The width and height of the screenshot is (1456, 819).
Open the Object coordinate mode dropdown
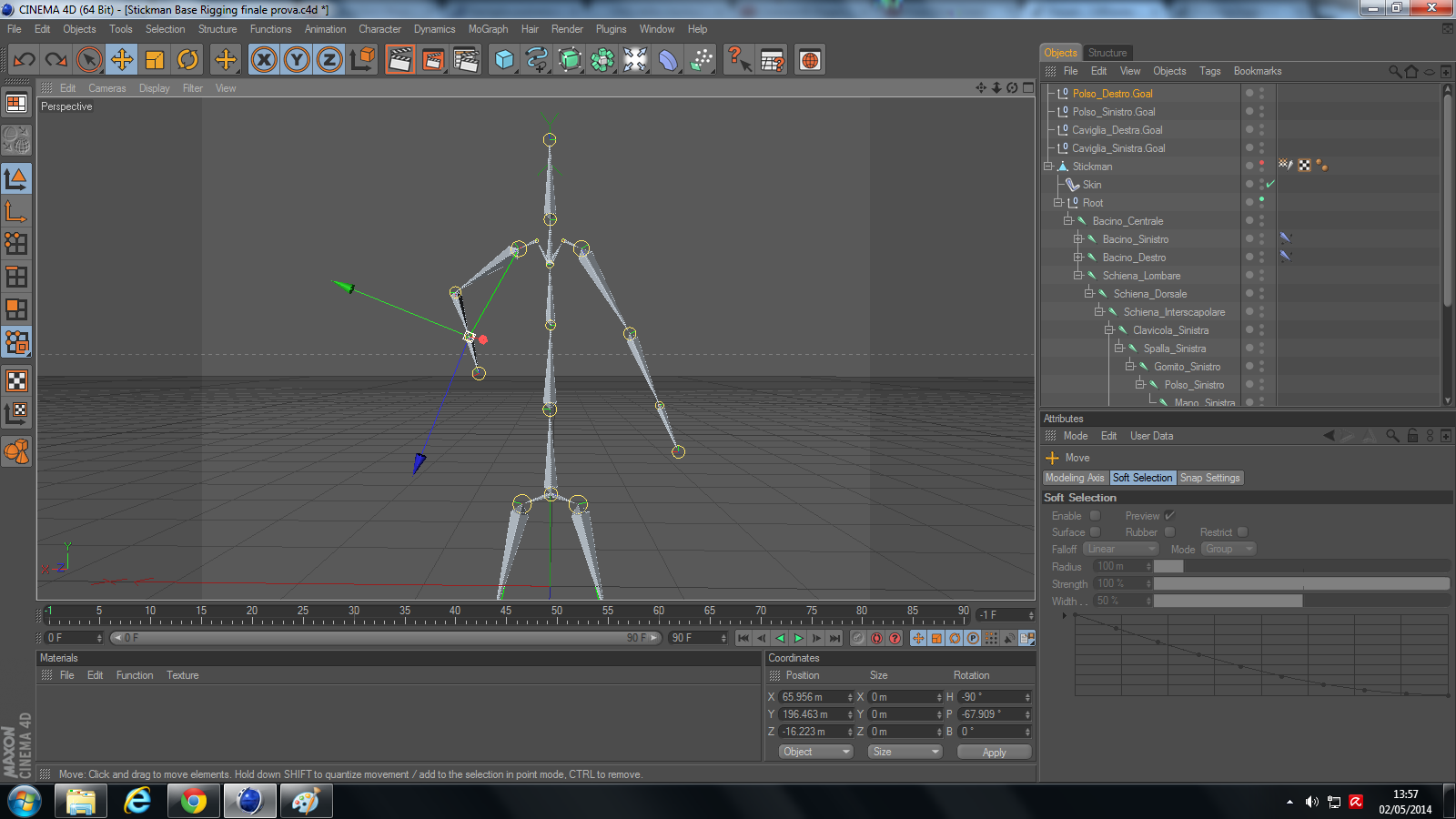816,752
